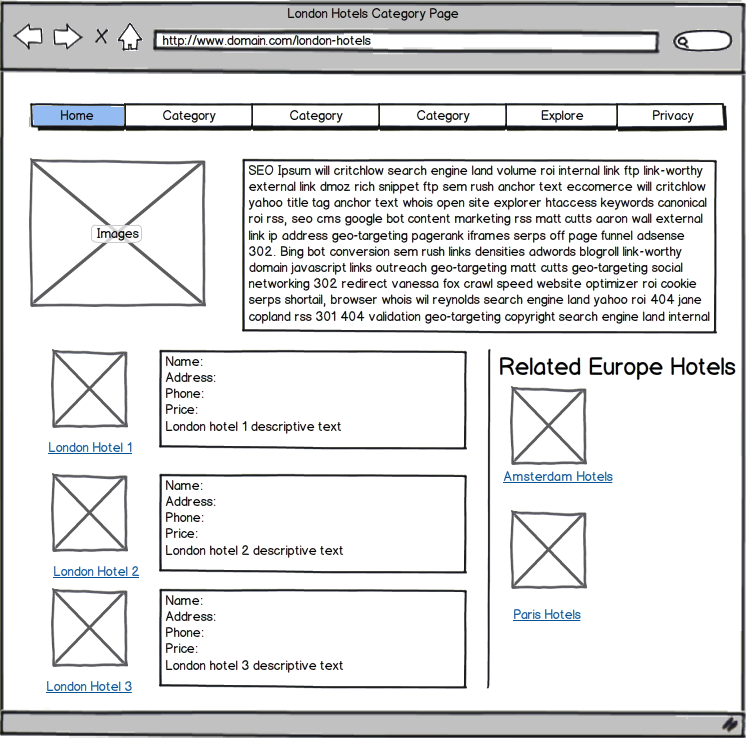Open the Explore menu tab
Screen dimensions: 746x738
coord(562,116)
